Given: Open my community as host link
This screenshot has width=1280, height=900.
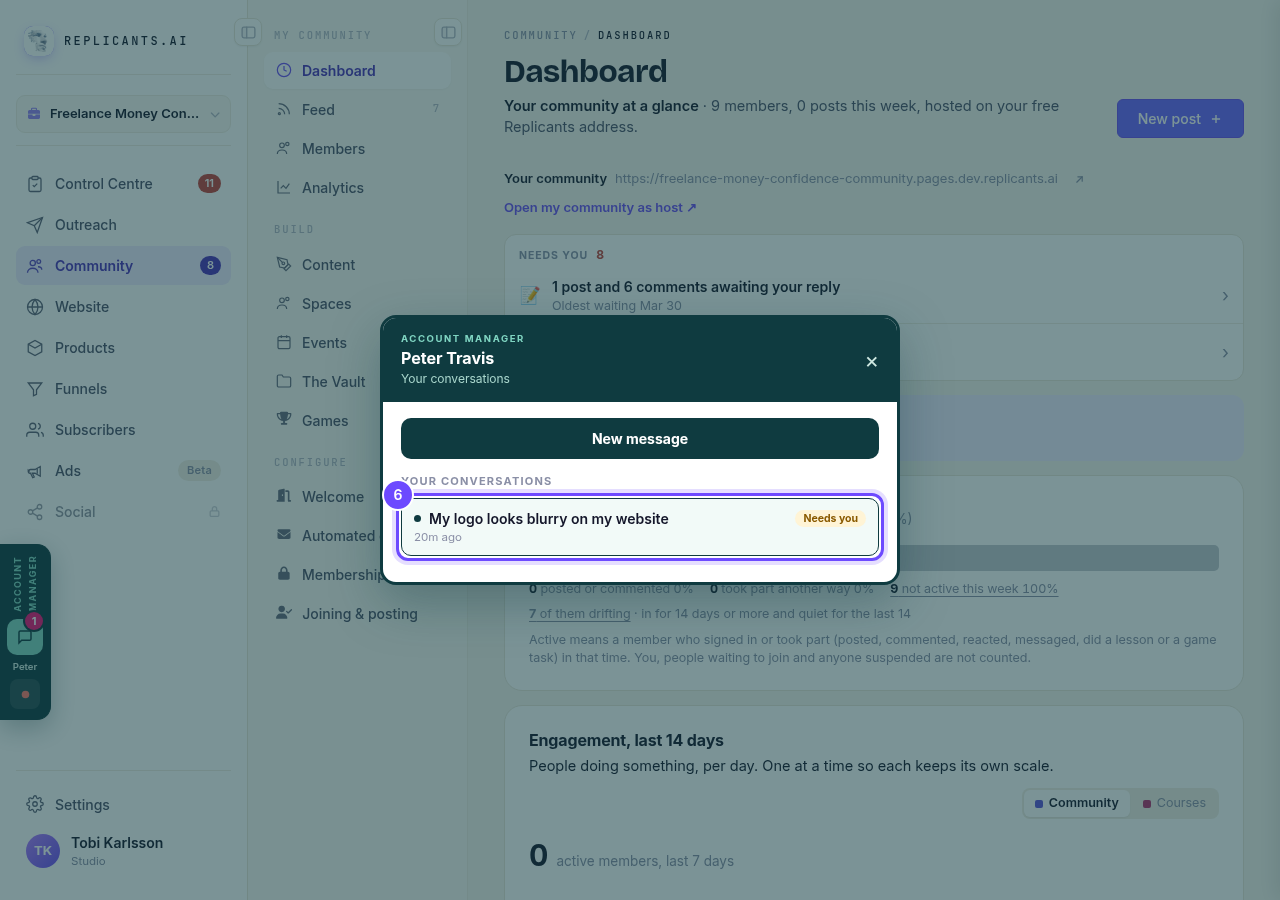Looking at the screenshot, I should click(x=600, y=207).
